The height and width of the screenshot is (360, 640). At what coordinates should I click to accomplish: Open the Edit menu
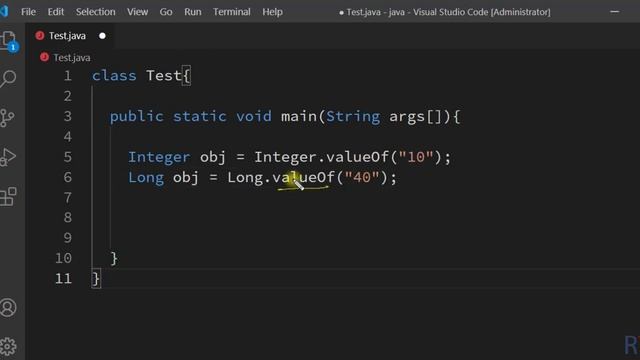tap(56, 12)
